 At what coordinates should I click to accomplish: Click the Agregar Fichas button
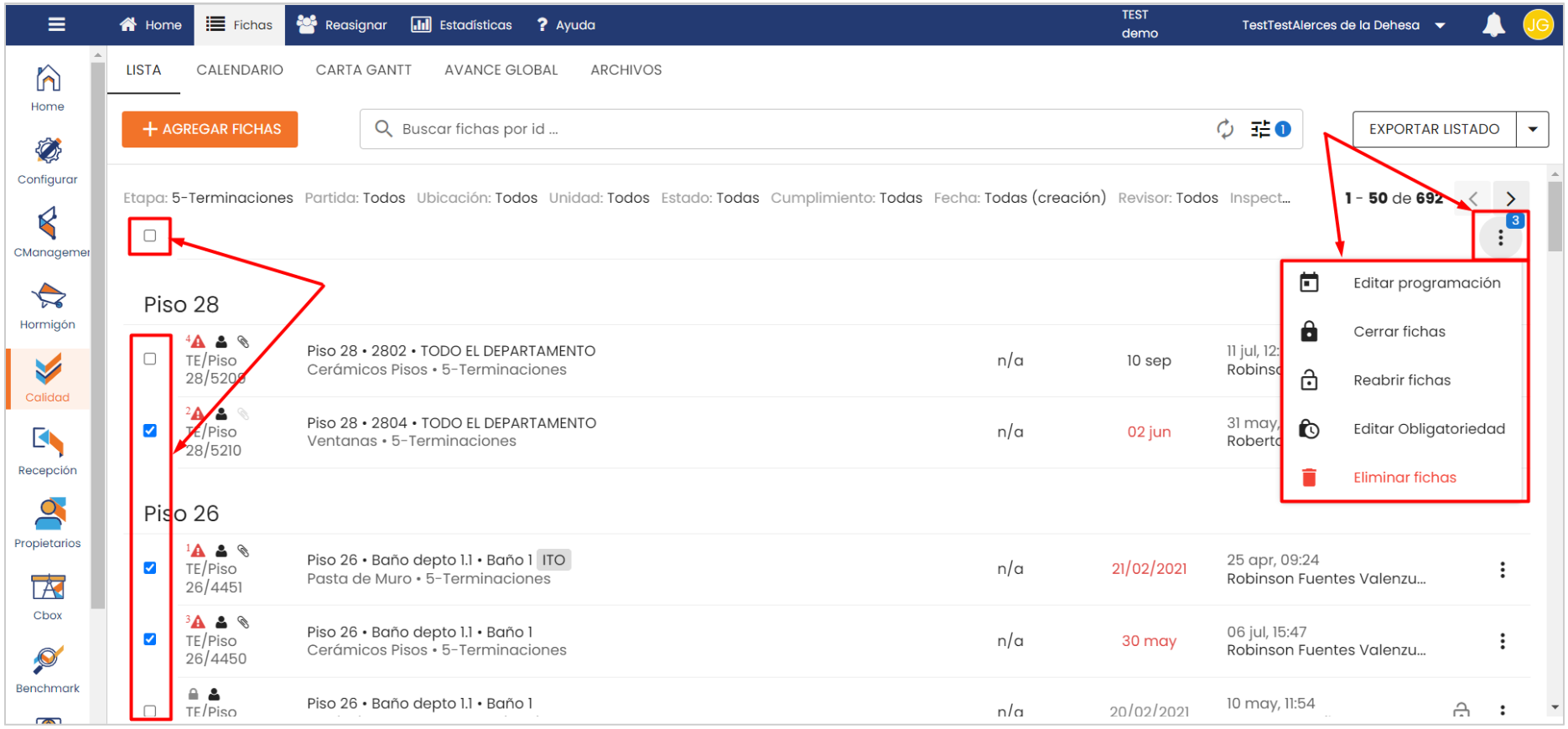point(210,129)
